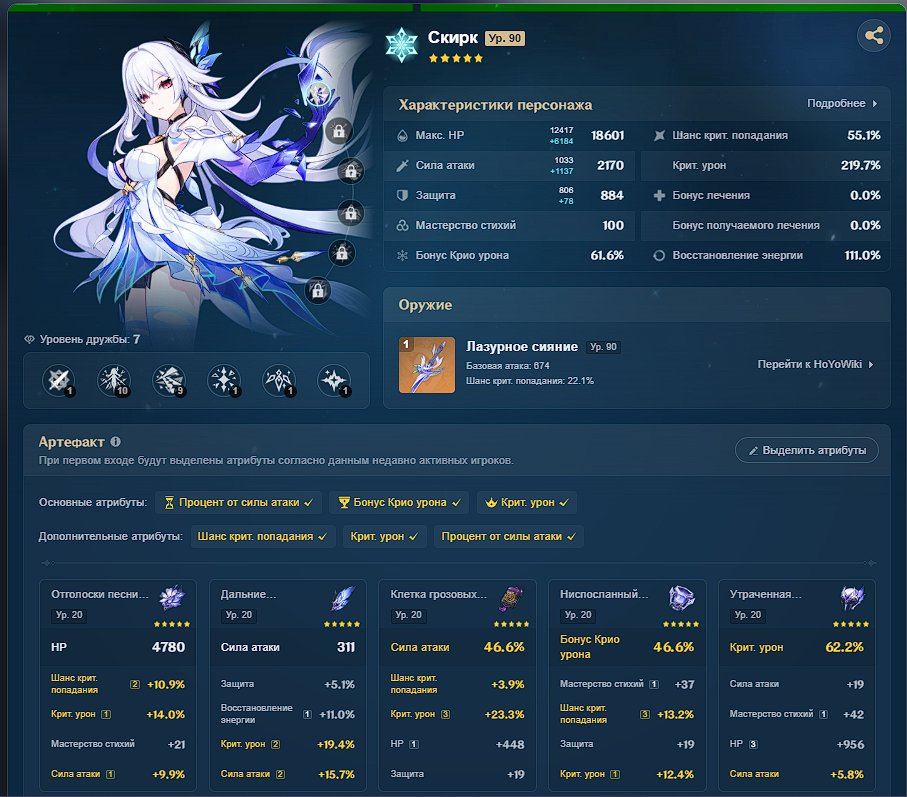
Task: Toggle sub attribute Шанс крит. попадания
Action: coord(263,537)
